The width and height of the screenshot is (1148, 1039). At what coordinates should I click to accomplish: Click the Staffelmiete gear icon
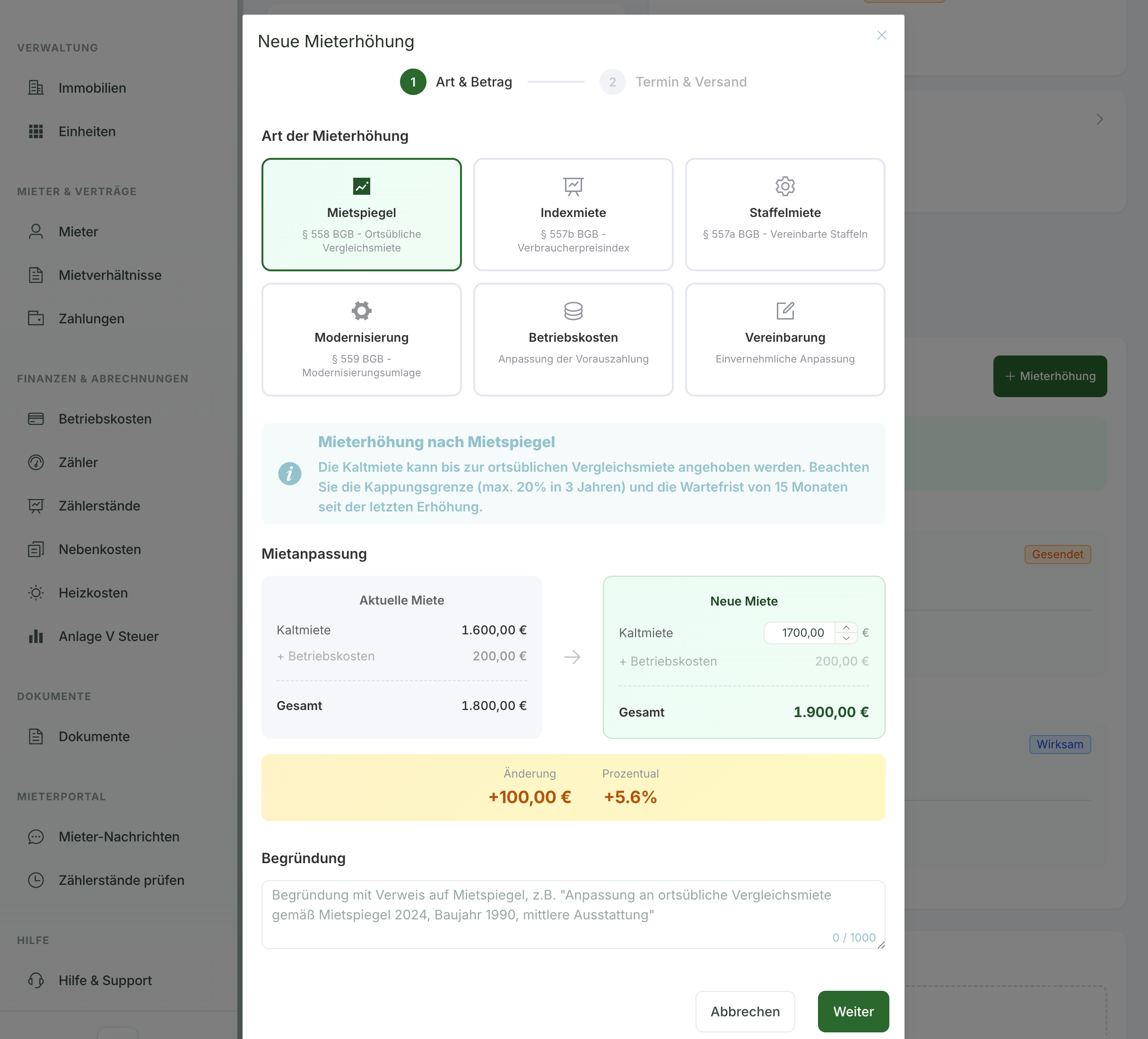point(785,186)
